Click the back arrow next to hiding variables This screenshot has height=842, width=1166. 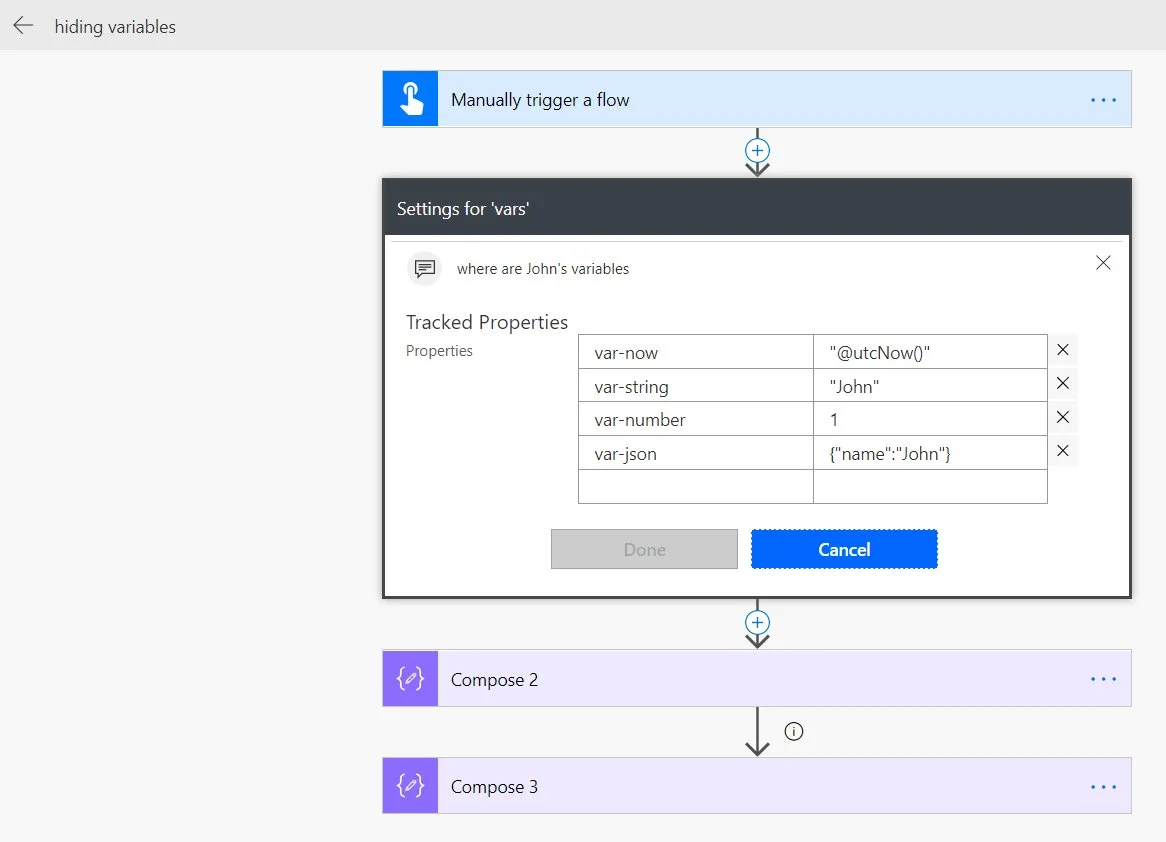(23, 26)
